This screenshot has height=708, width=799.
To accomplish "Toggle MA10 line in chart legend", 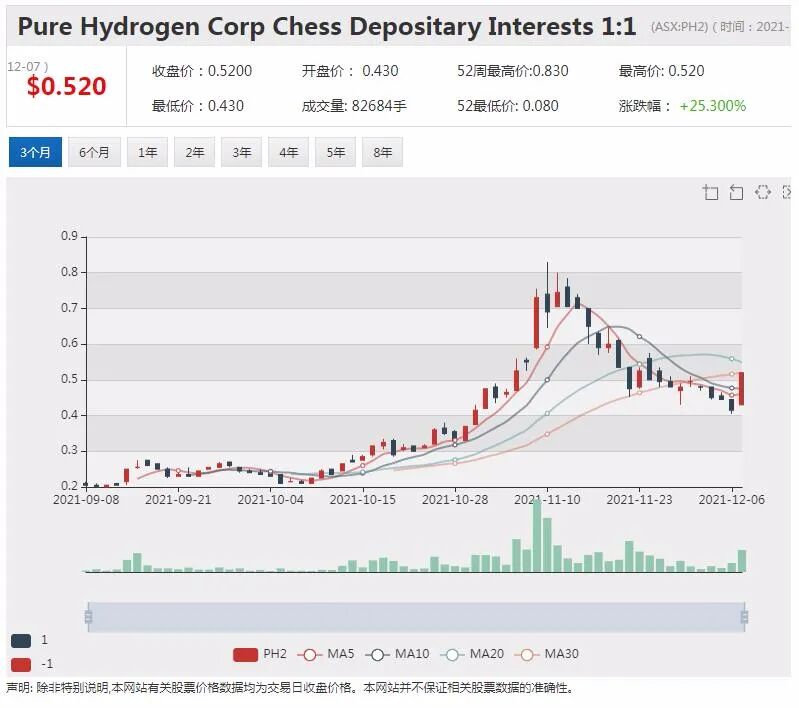I will tap(397, 654).
